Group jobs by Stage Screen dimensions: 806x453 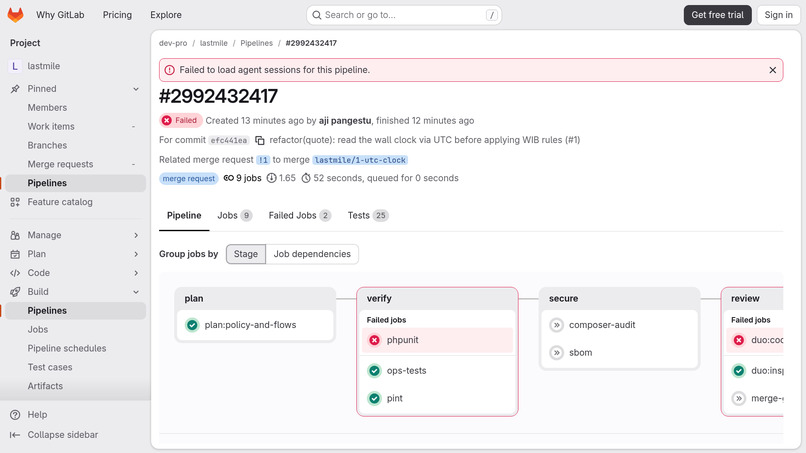(x=246, y=254)
